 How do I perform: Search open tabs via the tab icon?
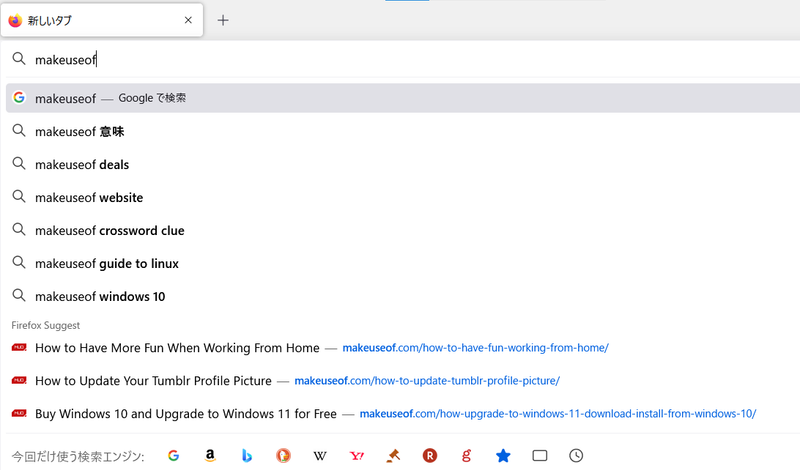tap(540, 456)
